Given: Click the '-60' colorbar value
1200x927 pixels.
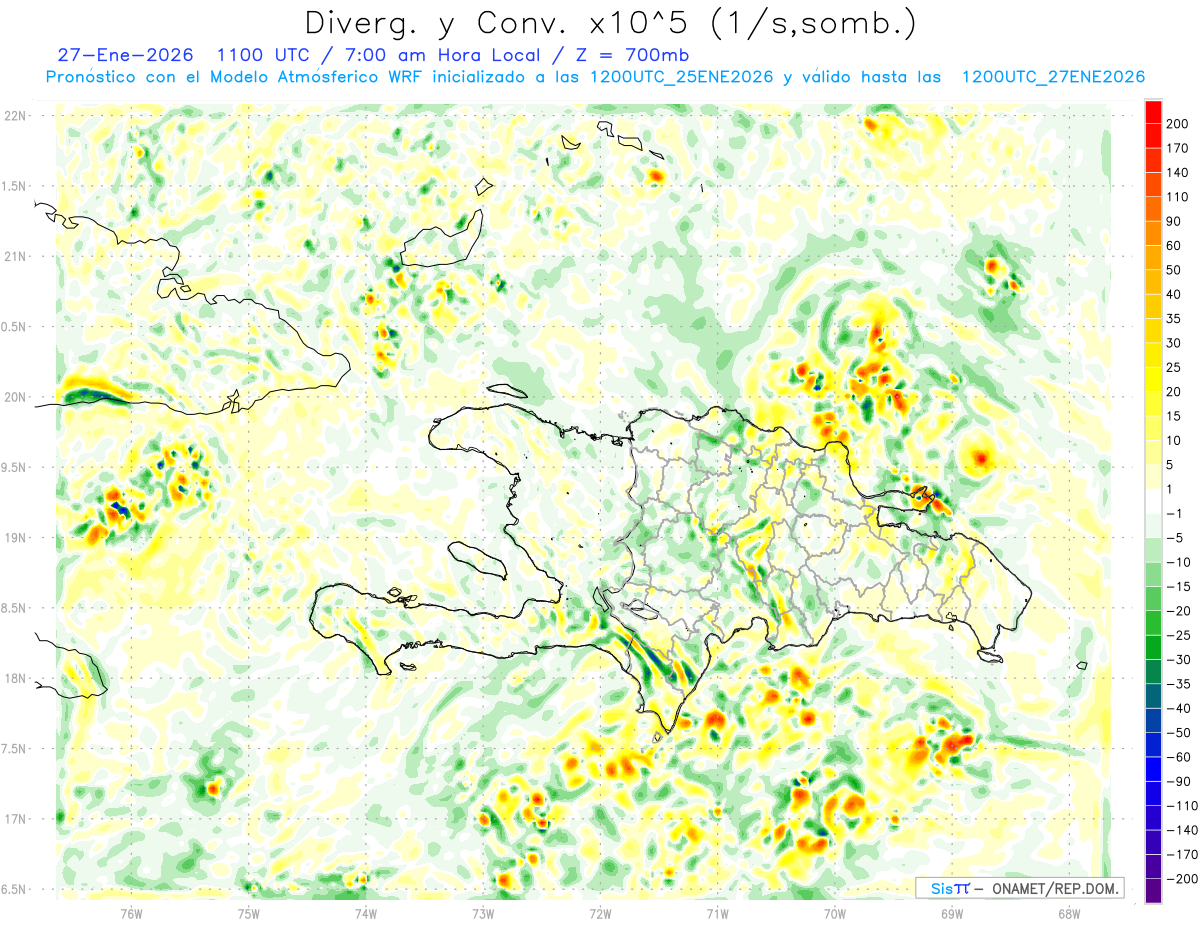Looking at the screenshot, I should [x=1180, y=758].
